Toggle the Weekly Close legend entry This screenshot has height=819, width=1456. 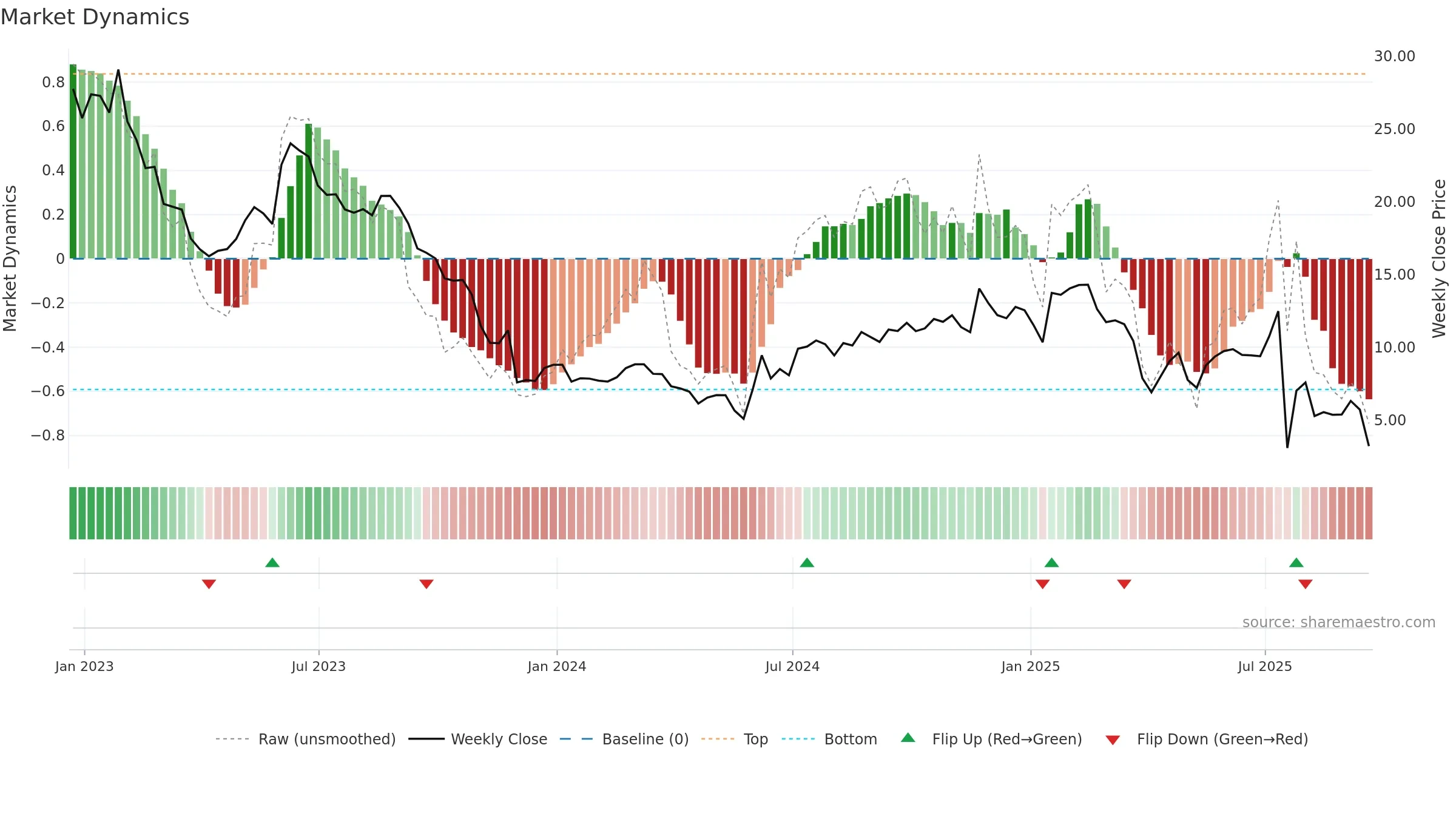tap(477, 739)
